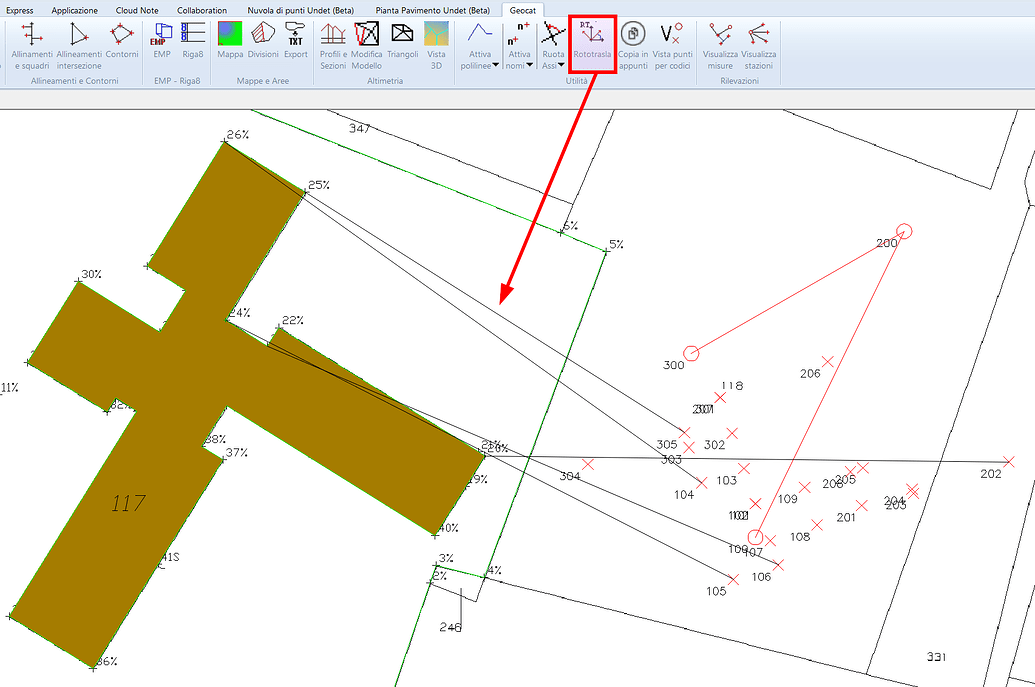Viewport: 1035px width, 687px height.
Task: Click vertex label 26%
Action: click(238, 135)
